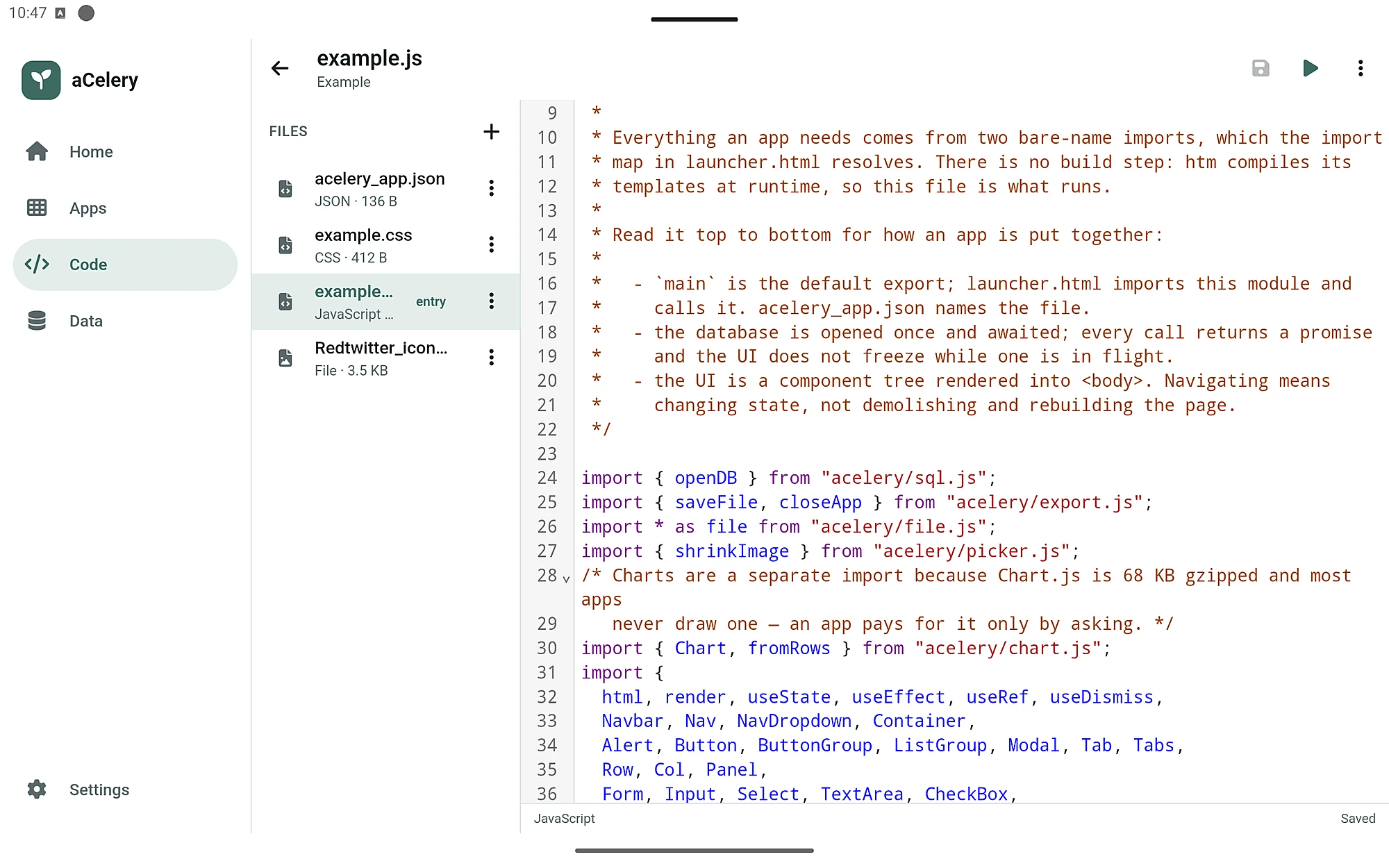The image size is (1389, 868).
Task: Open acelery_app.json file
Action: [x=385, y=188]
